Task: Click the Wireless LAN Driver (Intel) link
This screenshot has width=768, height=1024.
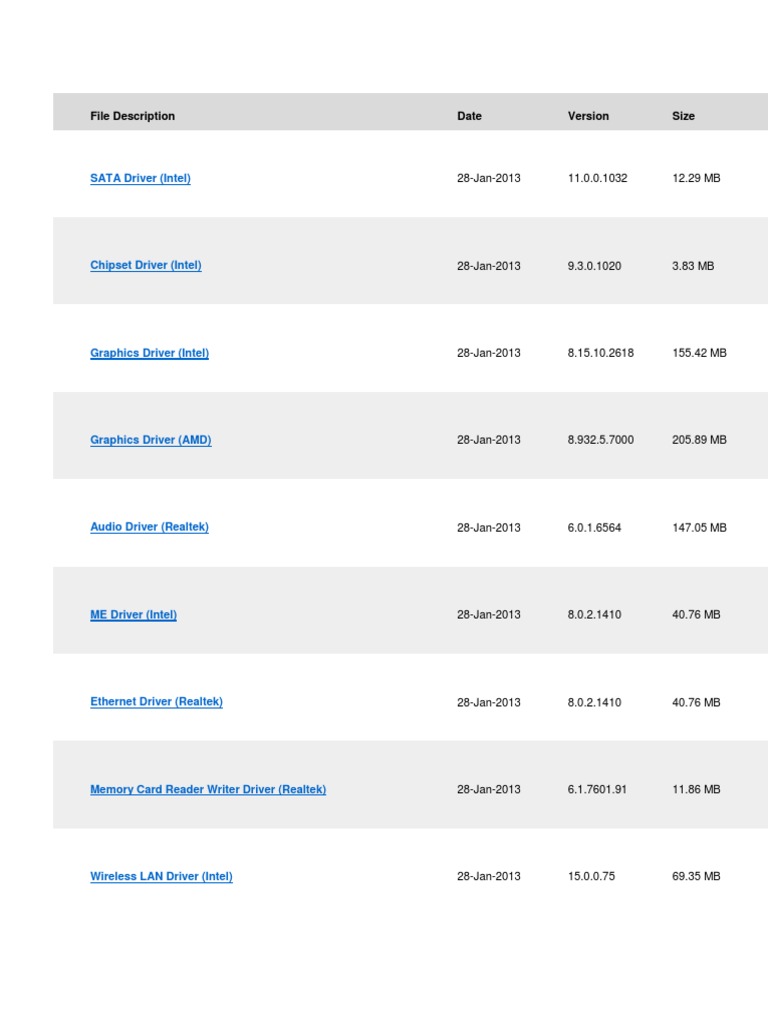Action: click(x=161, y=877)
